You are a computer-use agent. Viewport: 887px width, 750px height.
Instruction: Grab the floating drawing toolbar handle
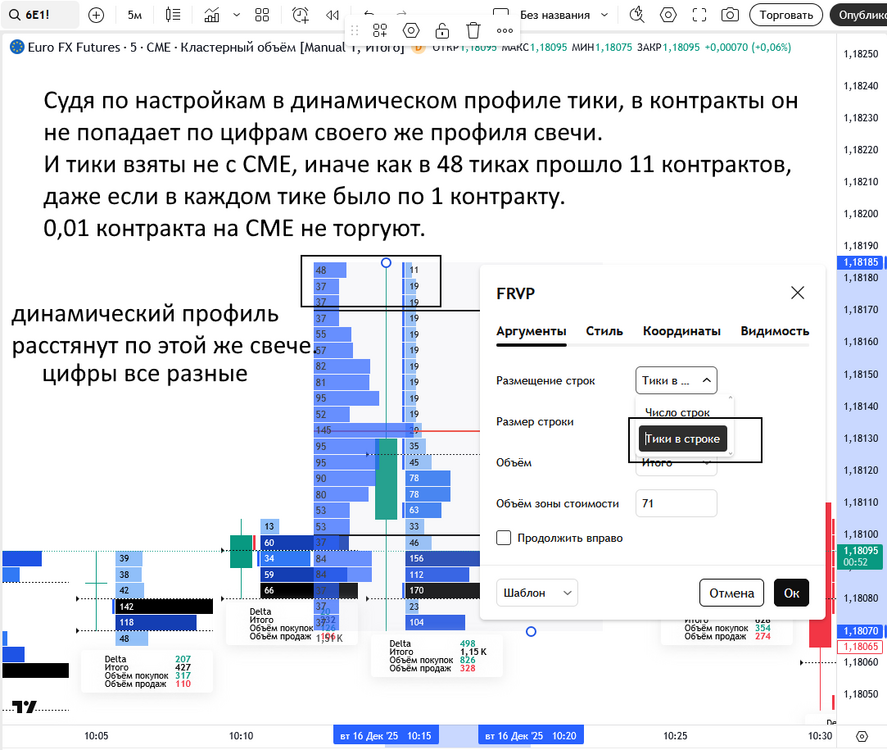[x=355, y=31]
